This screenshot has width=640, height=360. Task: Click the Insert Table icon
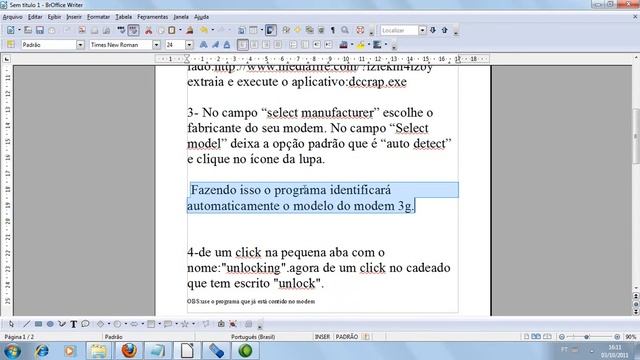(253, 30)
